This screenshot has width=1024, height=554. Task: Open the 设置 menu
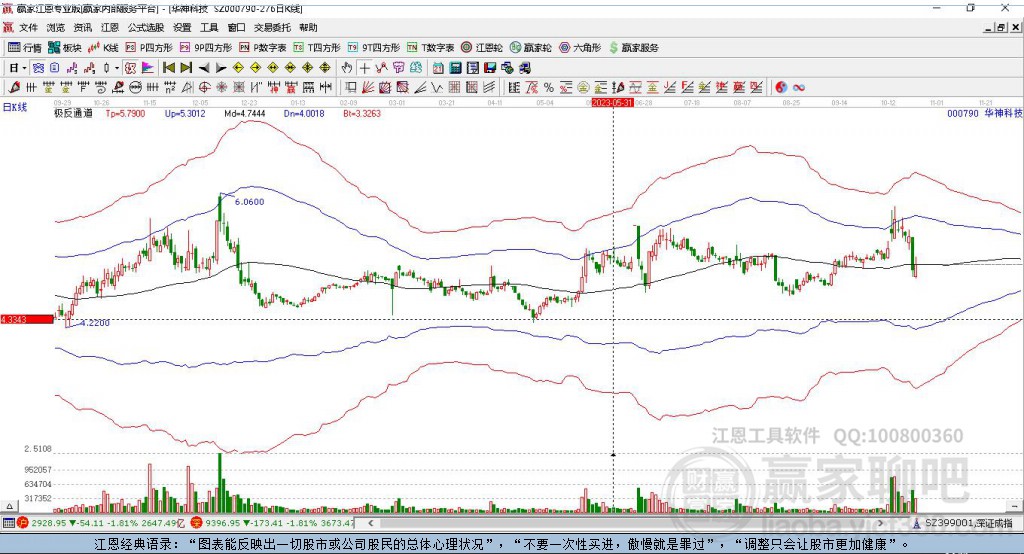(182, 27)
